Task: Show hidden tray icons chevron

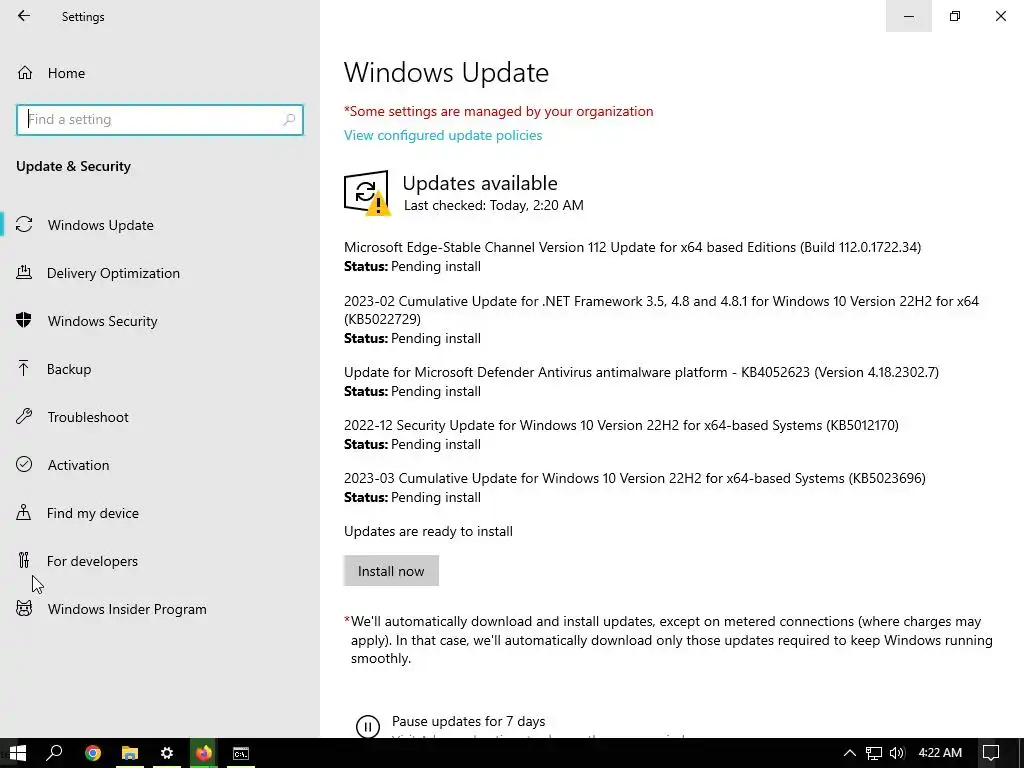Action: click(850, 753)
